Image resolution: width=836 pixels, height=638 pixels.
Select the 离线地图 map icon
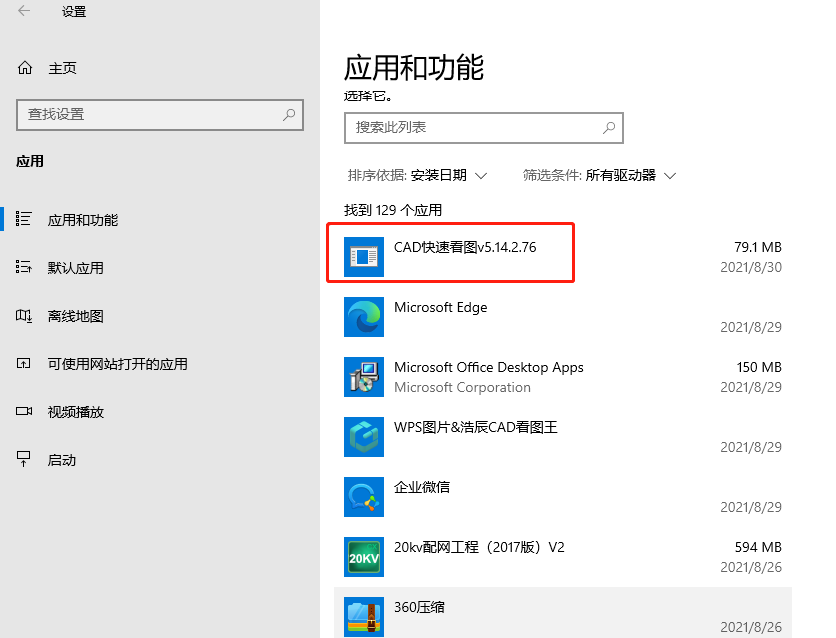click(x=23, y=316)
